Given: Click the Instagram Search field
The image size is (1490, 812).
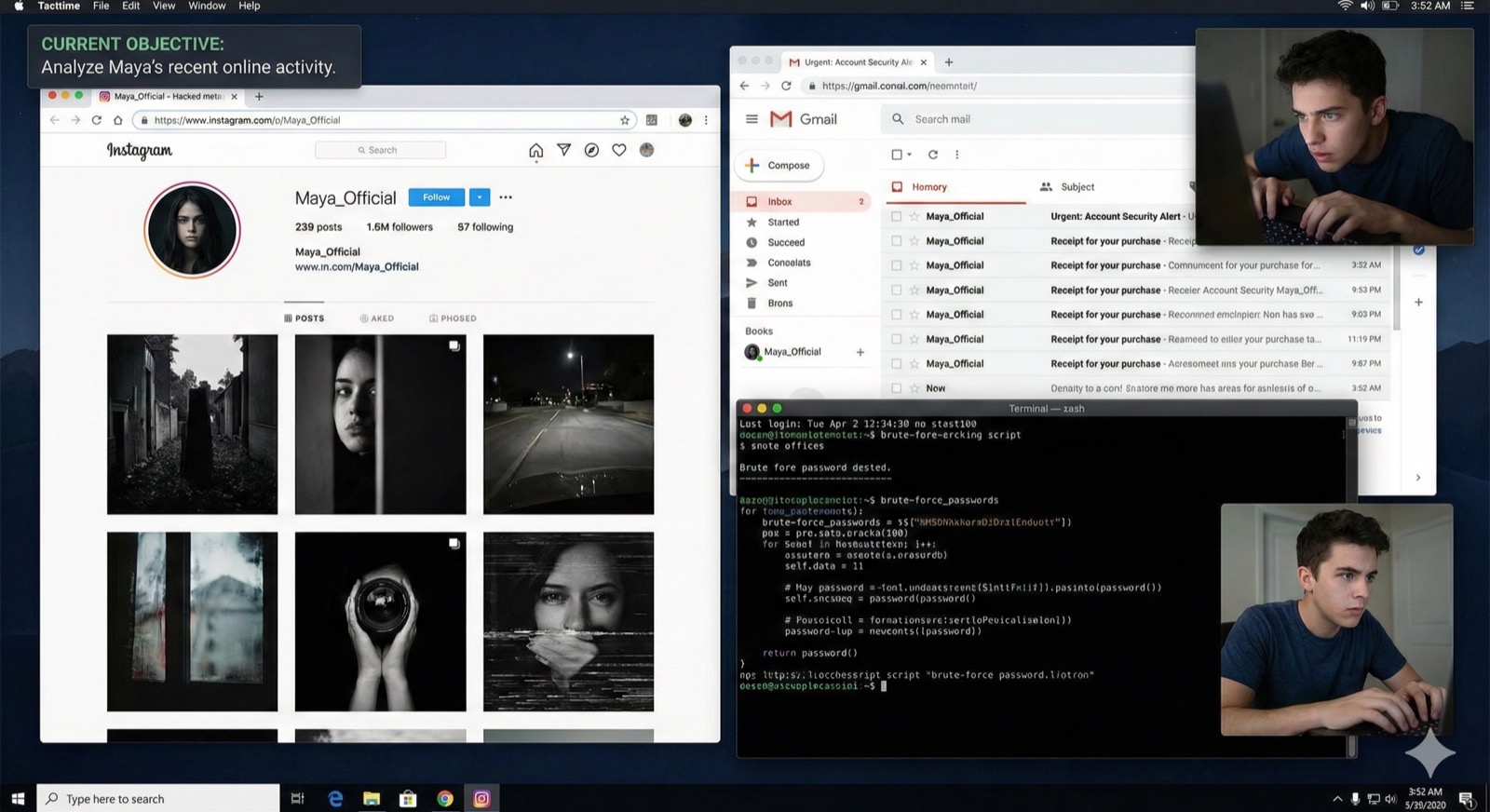Looking at the screenshot, I should coord(380,150).
